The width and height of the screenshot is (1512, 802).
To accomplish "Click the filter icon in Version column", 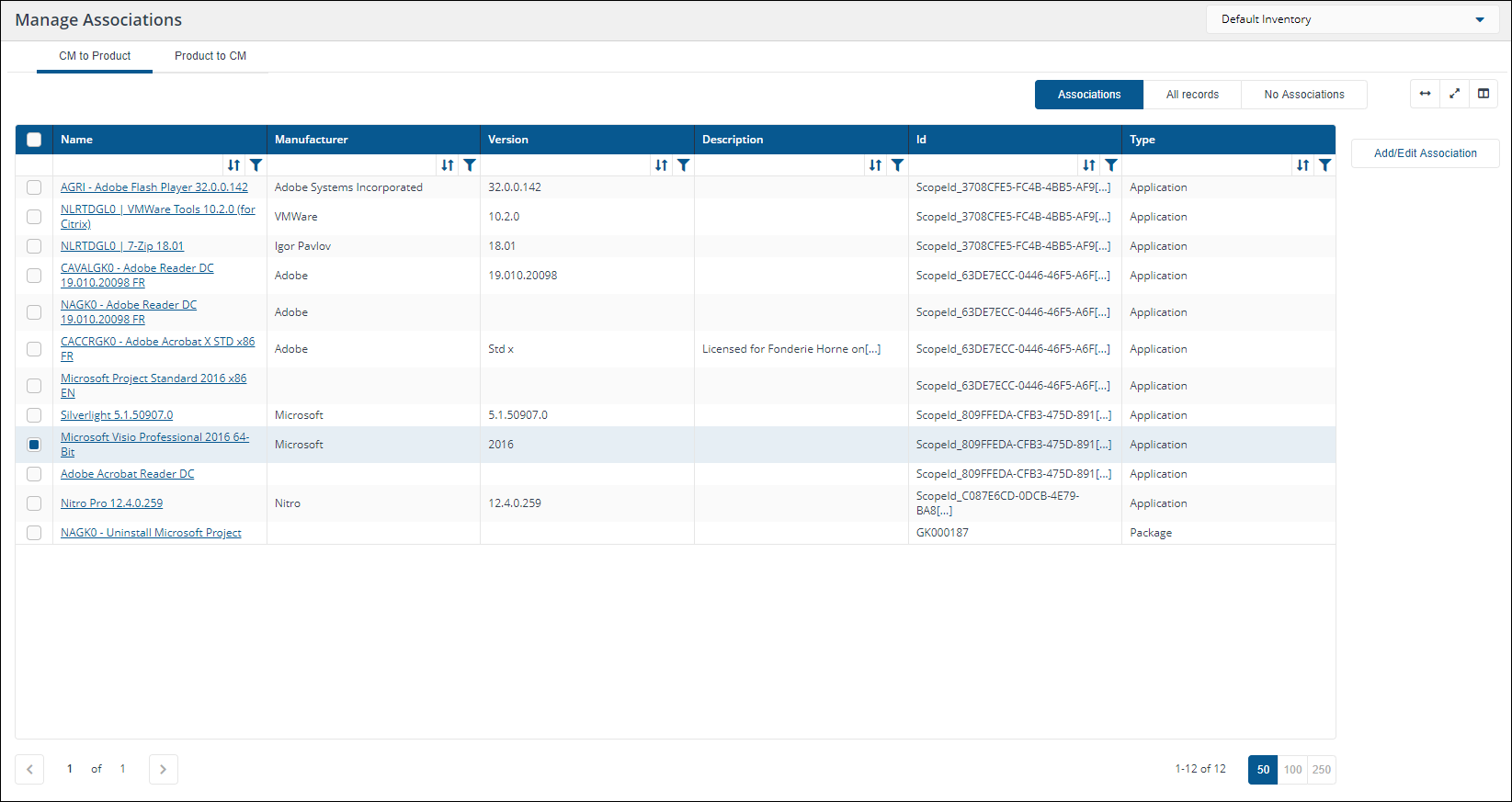I will tap(684, 165).
